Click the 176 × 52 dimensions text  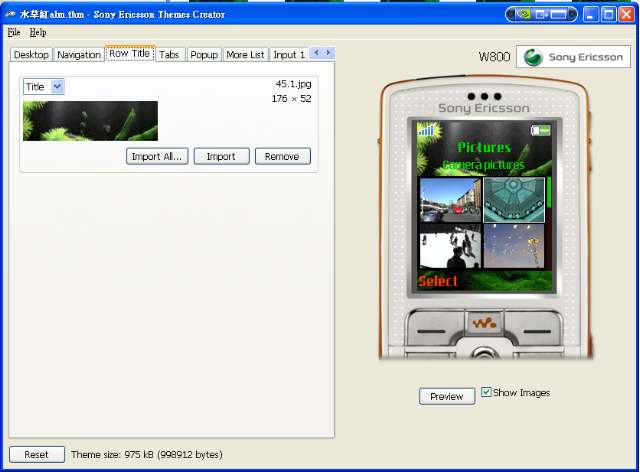point(291,99)
